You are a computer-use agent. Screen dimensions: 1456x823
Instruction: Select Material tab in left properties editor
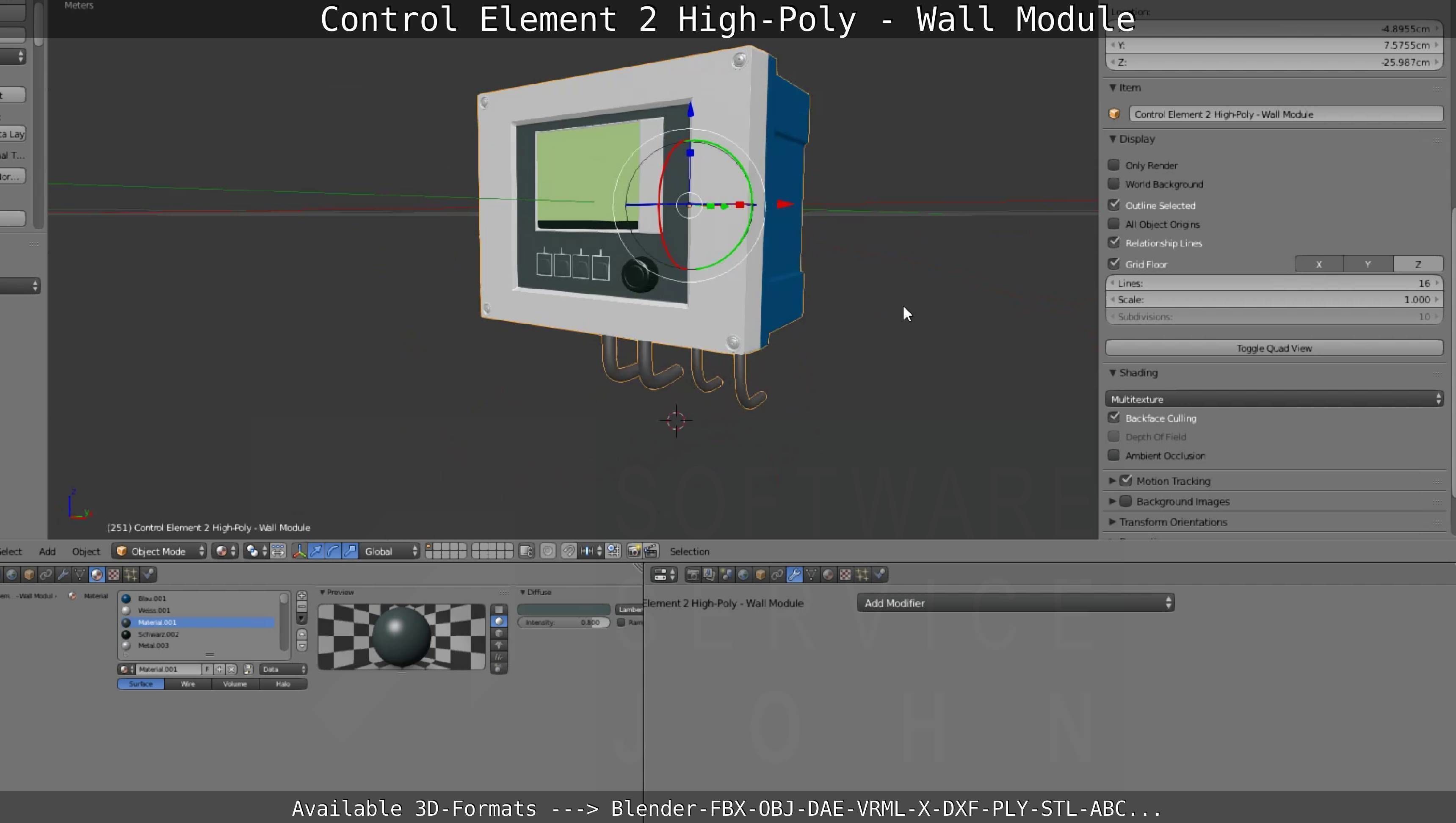point(97,575)
